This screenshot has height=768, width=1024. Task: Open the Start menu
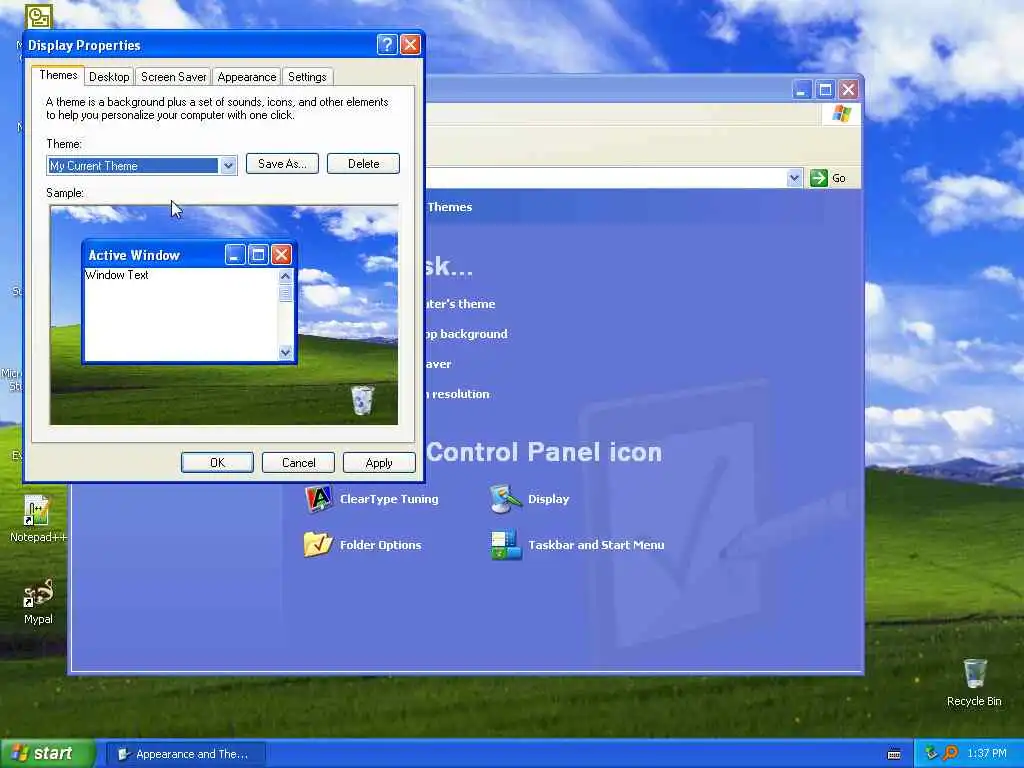[x=48, y=753]
